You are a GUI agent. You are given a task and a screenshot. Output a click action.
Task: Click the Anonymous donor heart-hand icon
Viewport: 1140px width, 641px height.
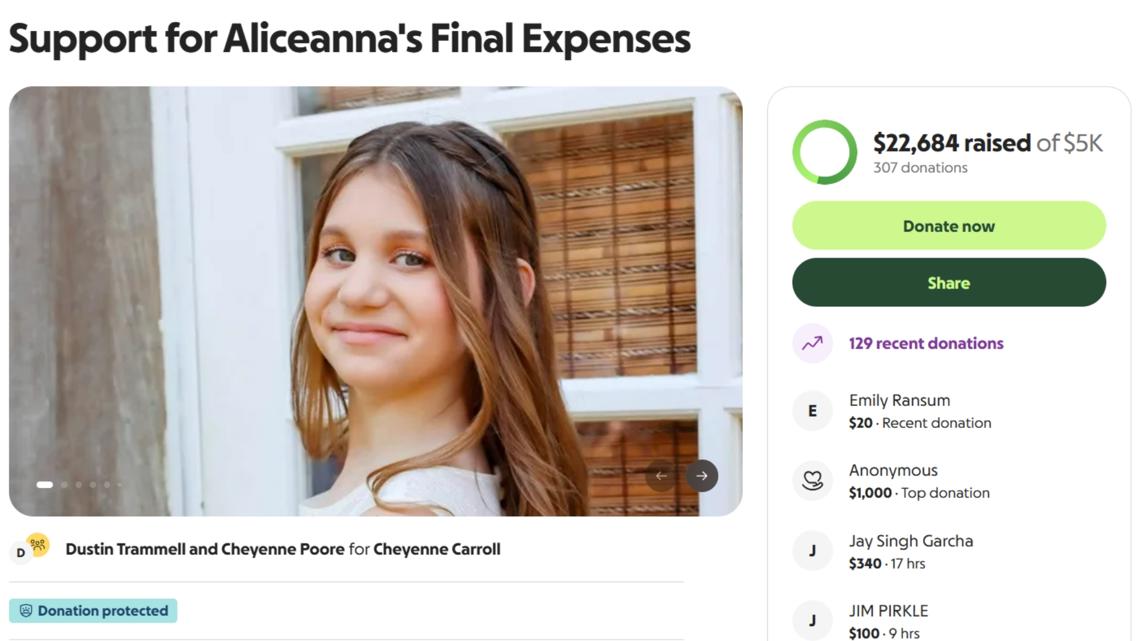tap(812, 481)
